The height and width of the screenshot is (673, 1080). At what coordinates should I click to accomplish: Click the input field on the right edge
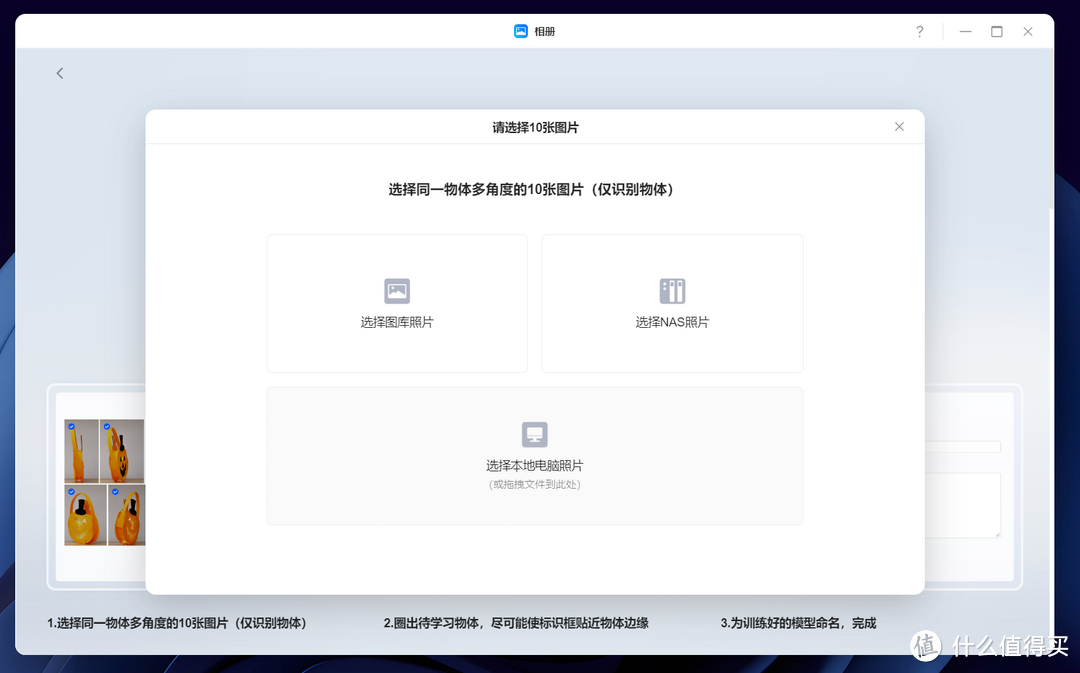(x=965, y=446)
